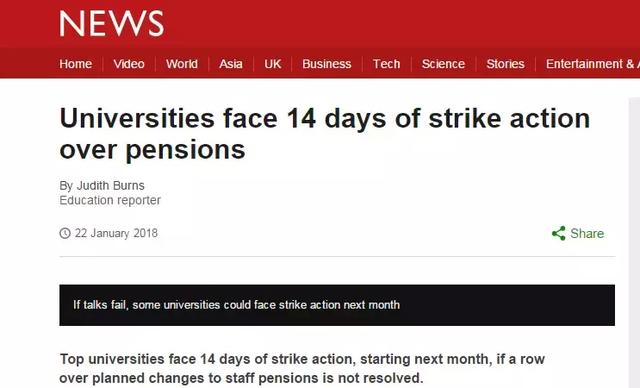The height and width of the screenshot is (388, 640).
Task: Open the Home navigation item
Action: tap(76, 64)
